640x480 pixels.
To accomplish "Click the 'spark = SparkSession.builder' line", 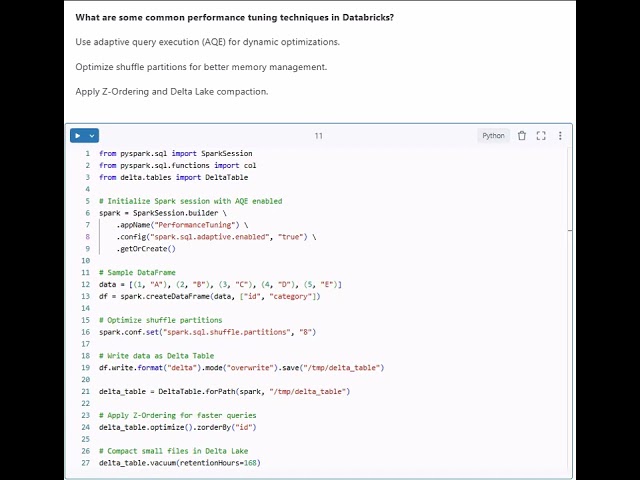I will point(163,213).
